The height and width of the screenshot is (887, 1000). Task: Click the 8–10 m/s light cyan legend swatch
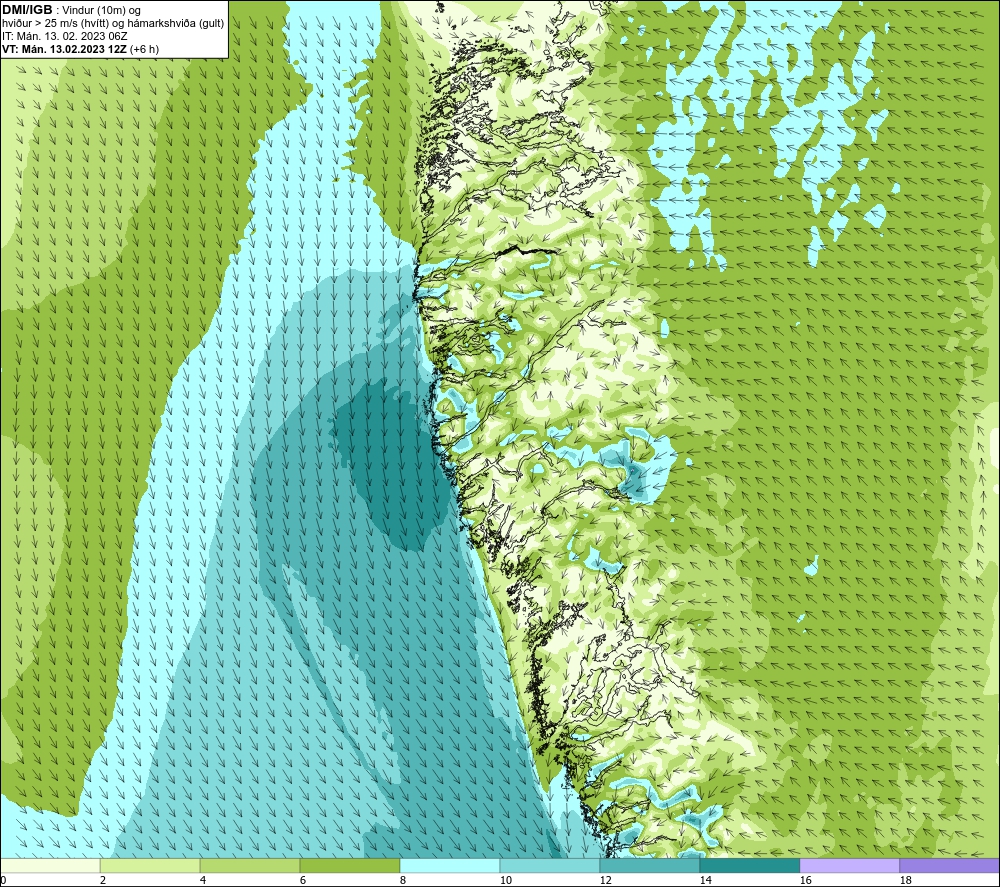pos(450,865)
